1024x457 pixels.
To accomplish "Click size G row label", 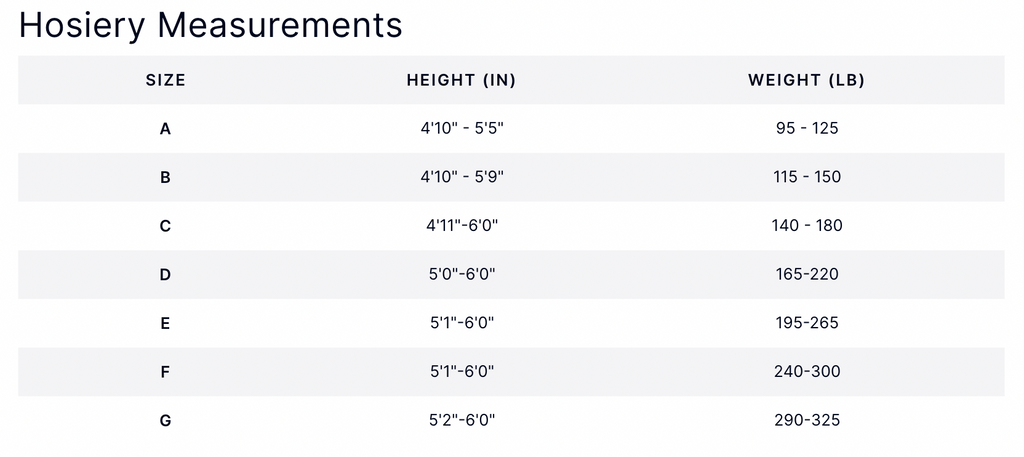I will (165, 420).
